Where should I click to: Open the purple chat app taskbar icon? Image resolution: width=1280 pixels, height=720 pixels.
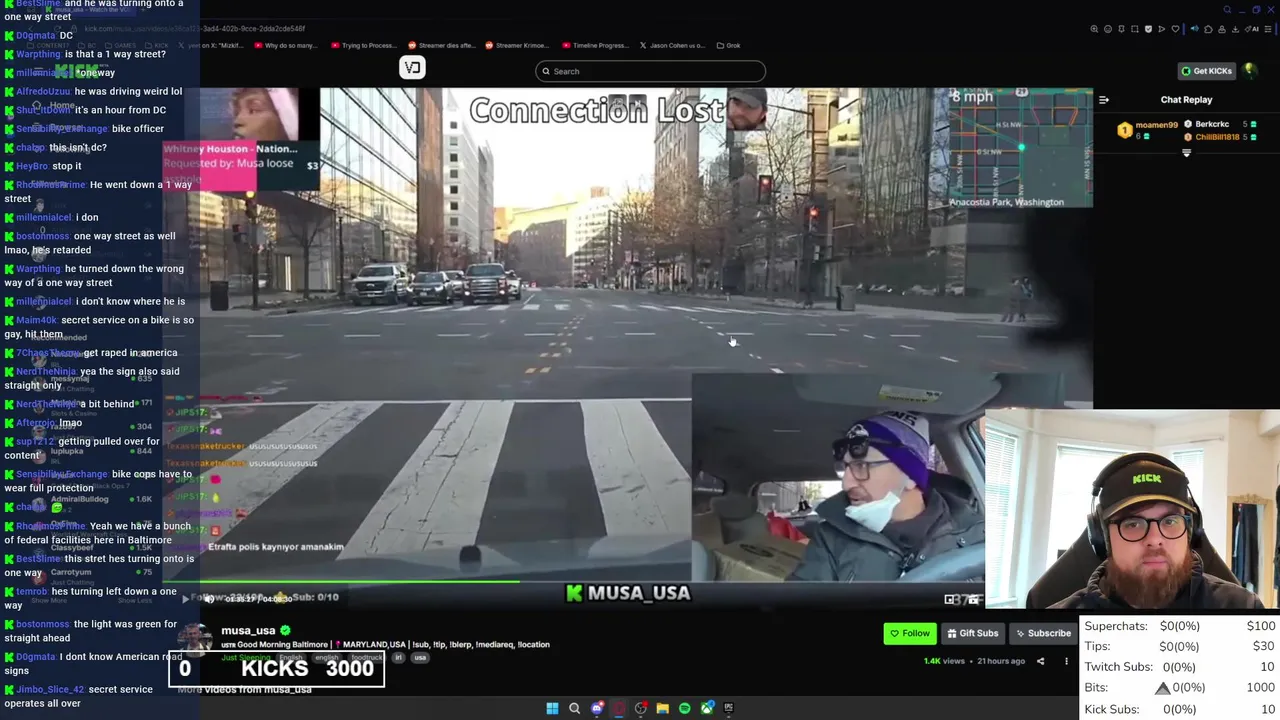(597, 708)
